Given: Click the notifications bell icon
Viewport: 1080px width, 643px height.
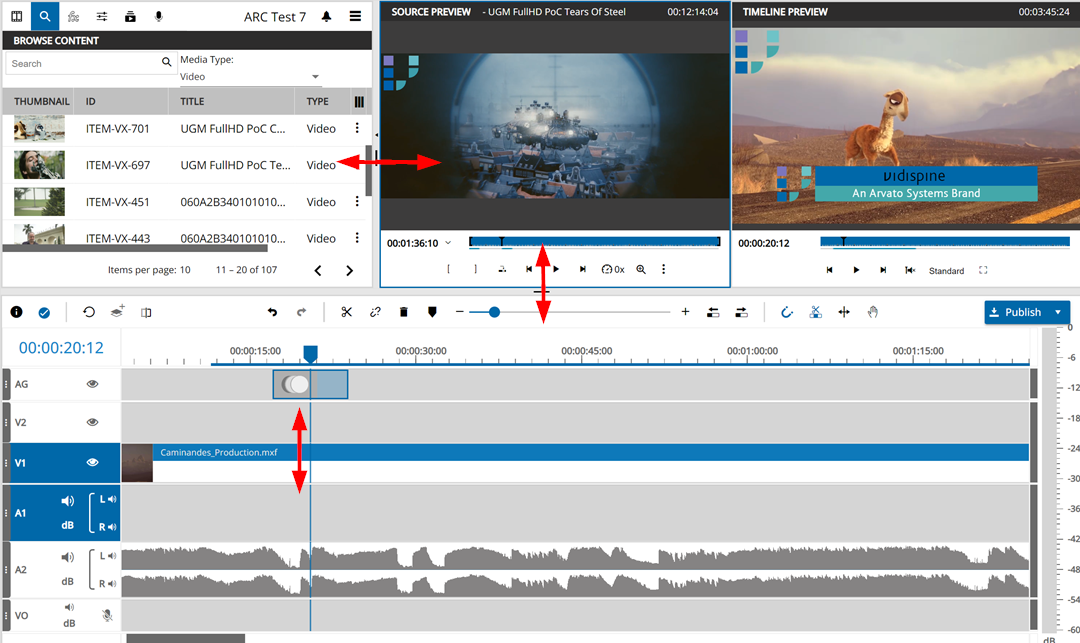Looking at the screenshot, I should [327, 17].
